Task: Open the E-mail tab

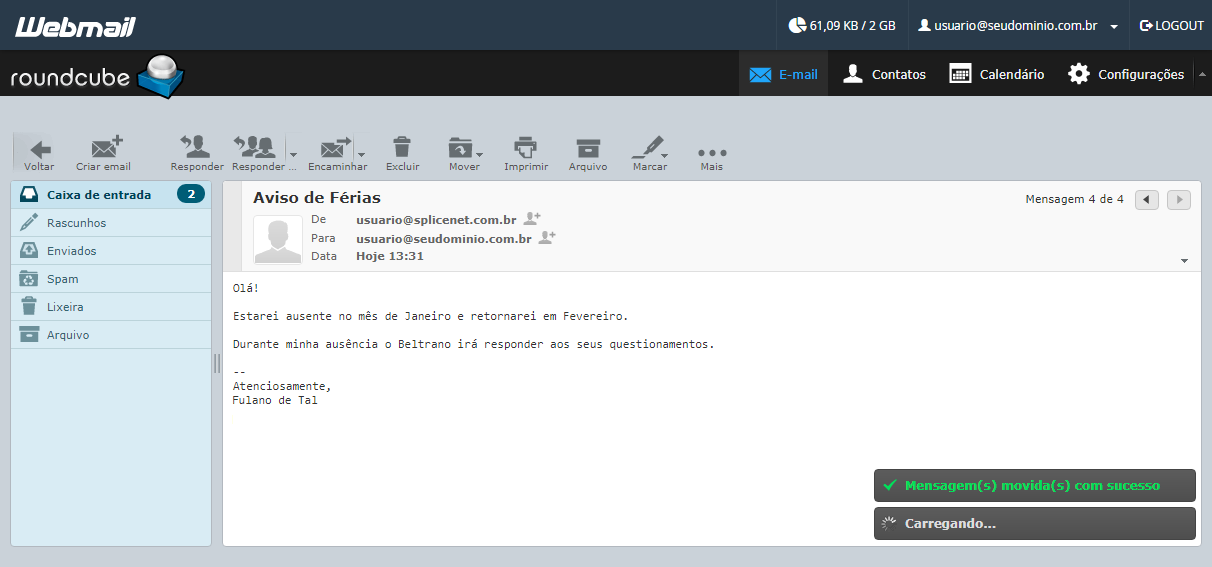Action: click(784, 74)
